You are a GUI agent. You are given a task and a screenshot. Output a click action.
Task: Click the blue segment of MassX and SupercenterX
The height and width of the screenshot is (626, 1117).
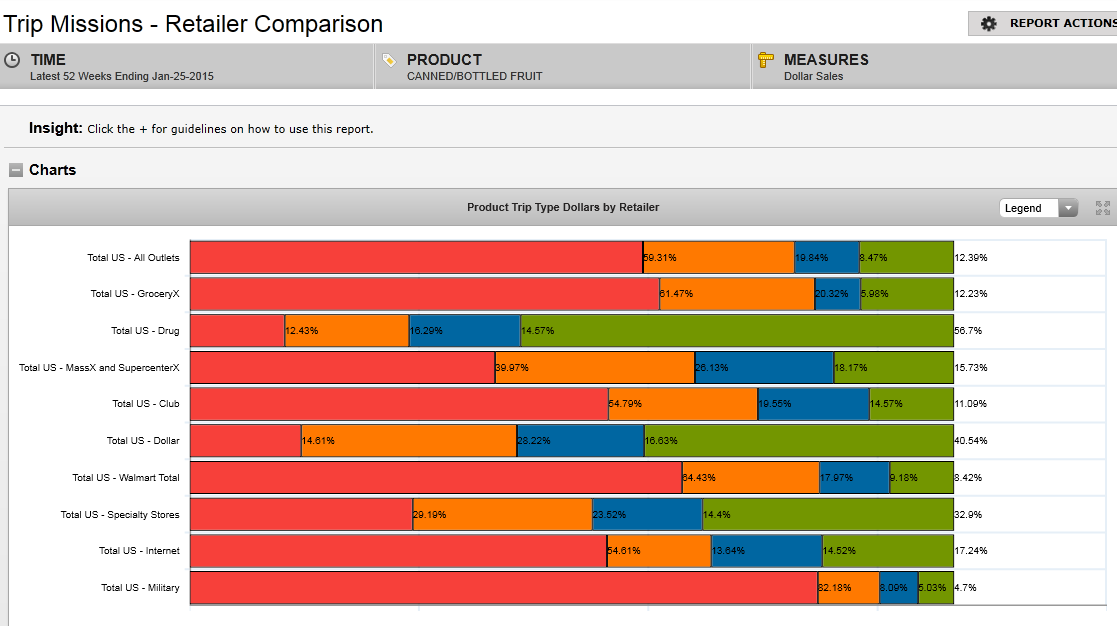764,367
